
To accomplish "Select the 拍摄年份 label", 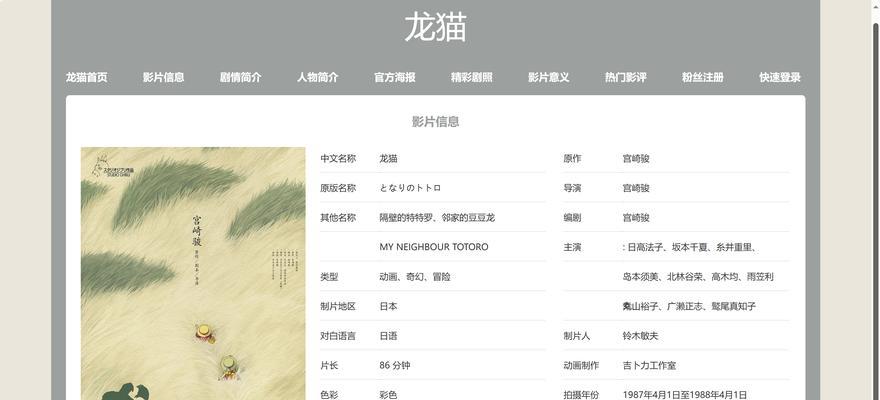I will [x=581, y=394].
